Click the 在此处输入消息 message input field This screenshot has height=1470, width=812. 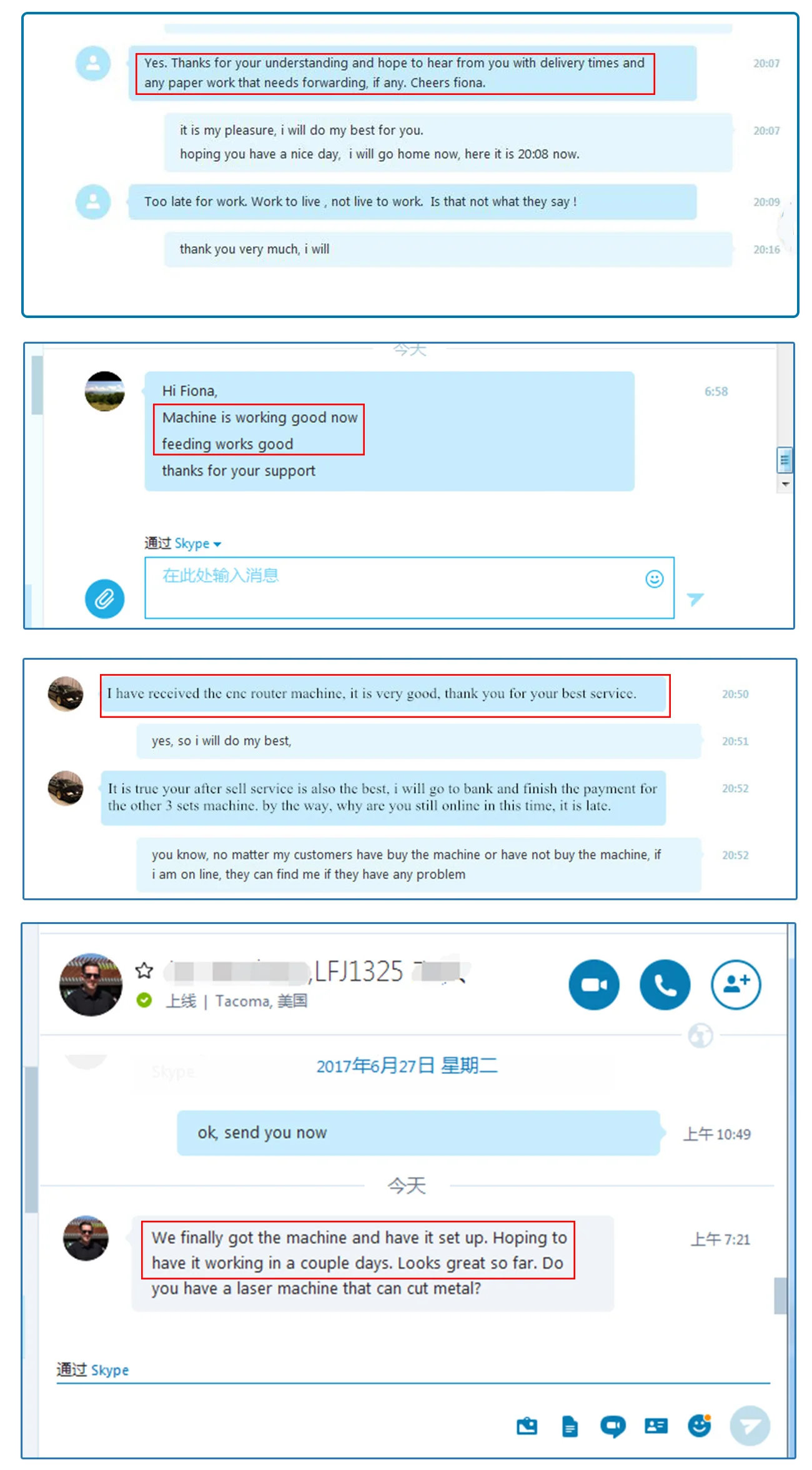[409, 588]
